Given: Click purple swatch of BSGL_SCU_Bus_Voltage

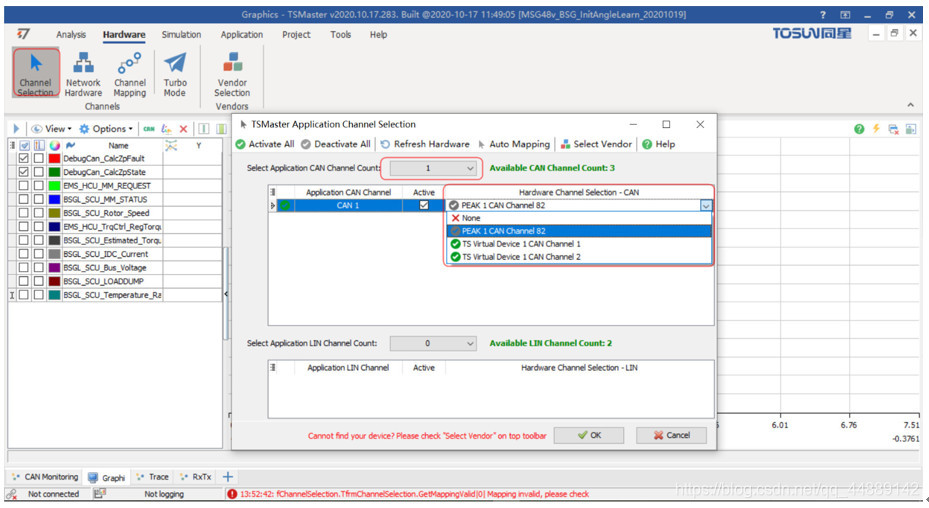Looking at the screenshot, I should (x=55, y=267).
